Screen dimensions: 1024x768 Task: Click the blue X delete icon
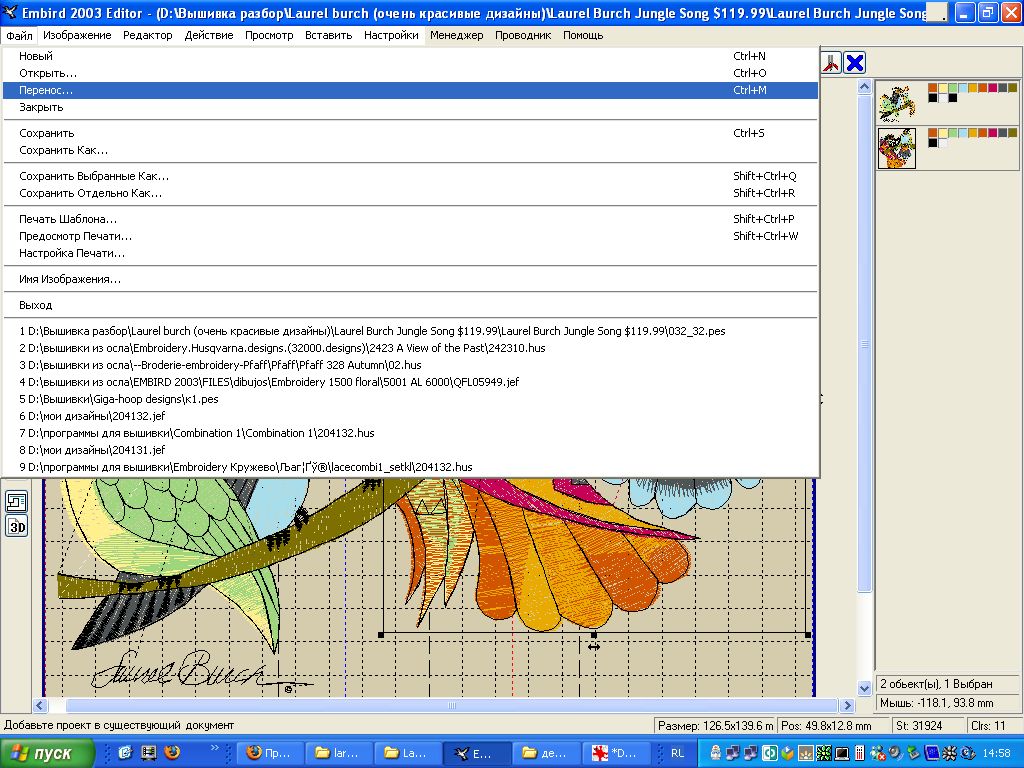pyautogui.click(x=855, y=64)
